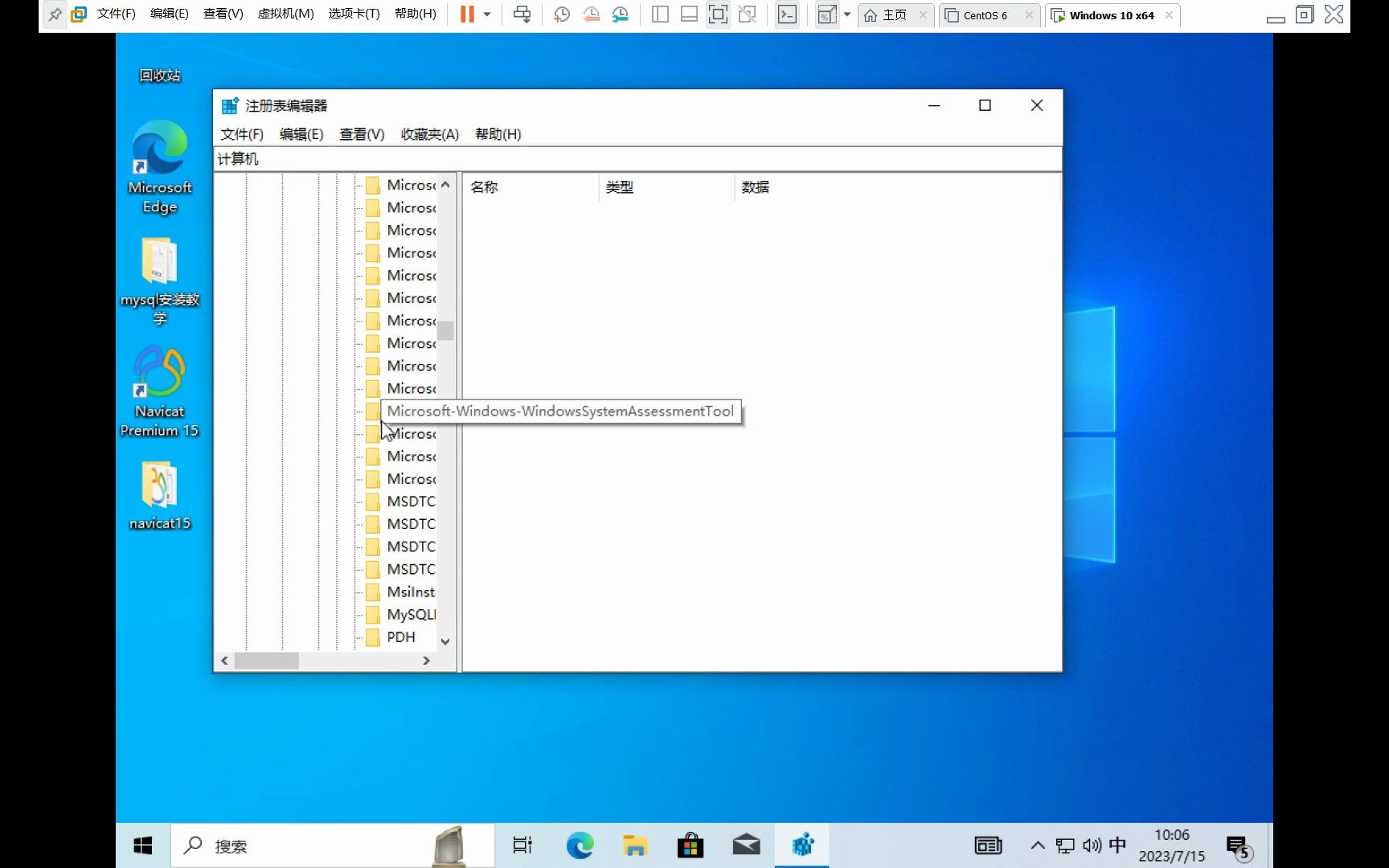Screen dimensions: 1389x868
Task: Show hidden tray icons with the chevron
Action: pyautogui.click(x=1038, y=845)
